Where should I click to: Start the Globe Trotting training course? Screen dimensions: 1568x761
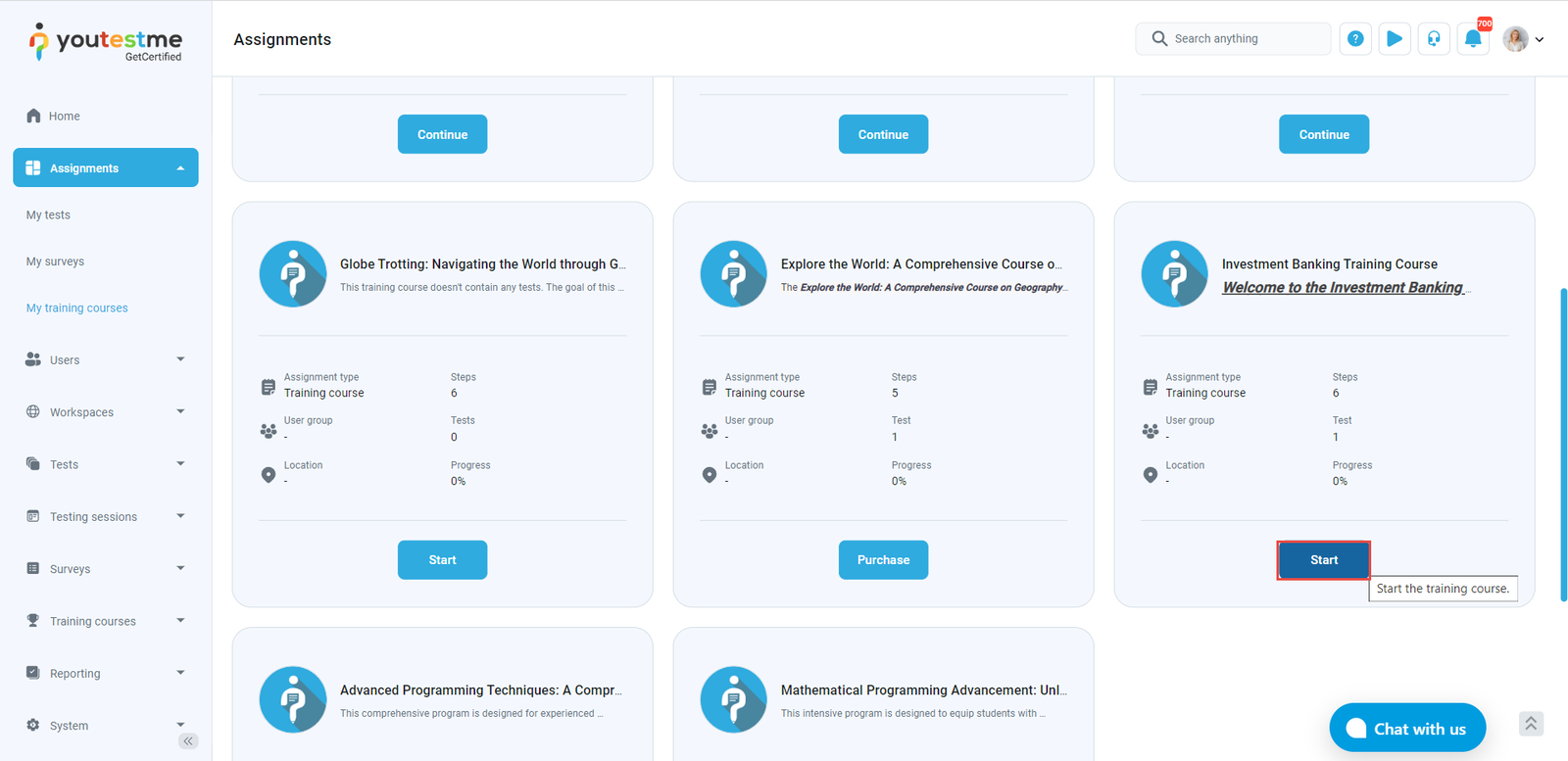442,560
